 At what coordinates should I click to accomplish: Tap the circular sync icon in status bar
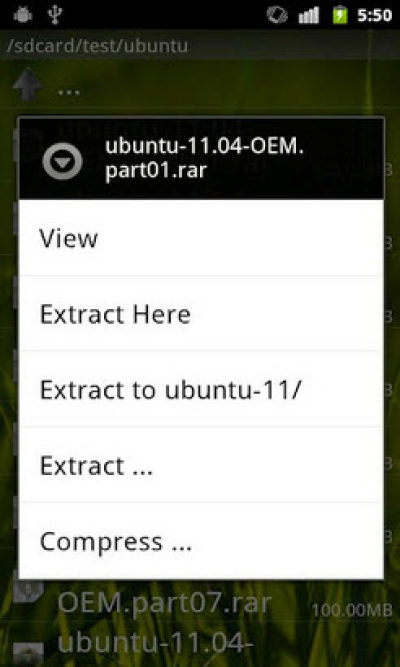[277, 15]
